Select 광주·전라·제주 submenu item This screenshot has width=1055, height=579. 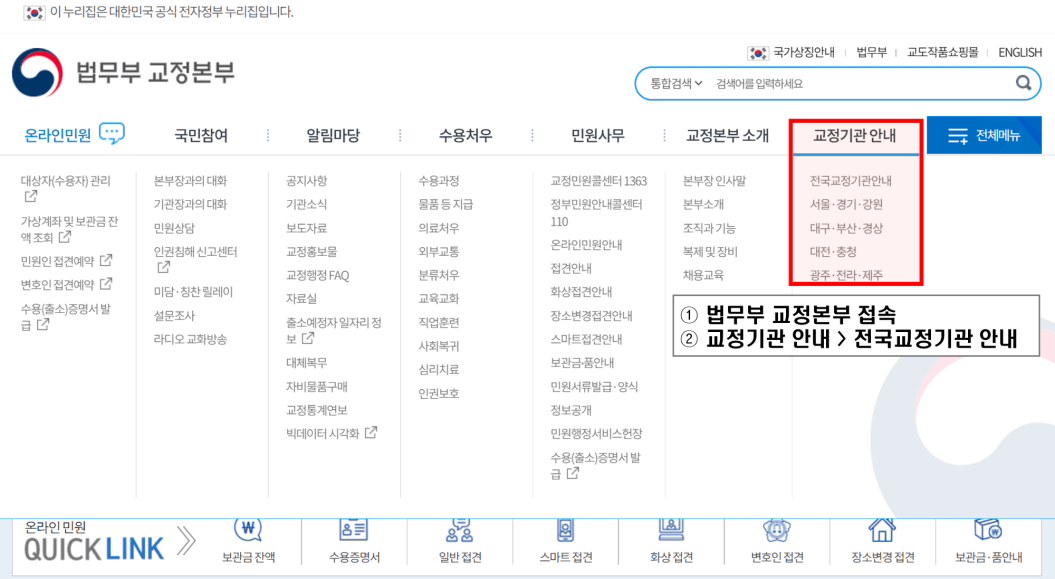click(x=846, y=275)
